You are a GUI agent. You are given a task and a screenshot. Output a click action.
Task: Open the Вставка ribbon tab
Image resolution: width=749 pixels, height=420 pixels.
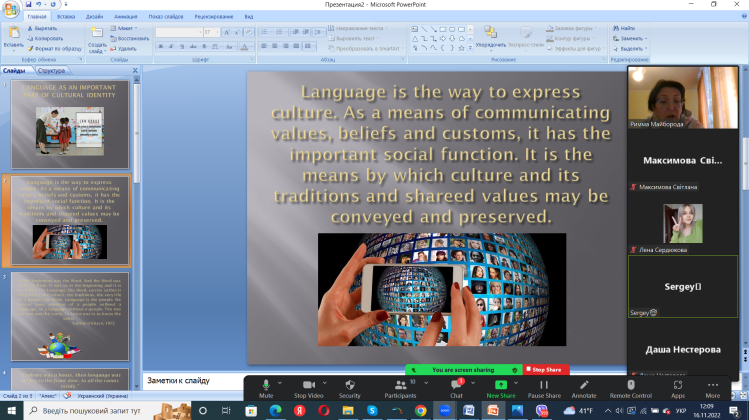(66, 16)
